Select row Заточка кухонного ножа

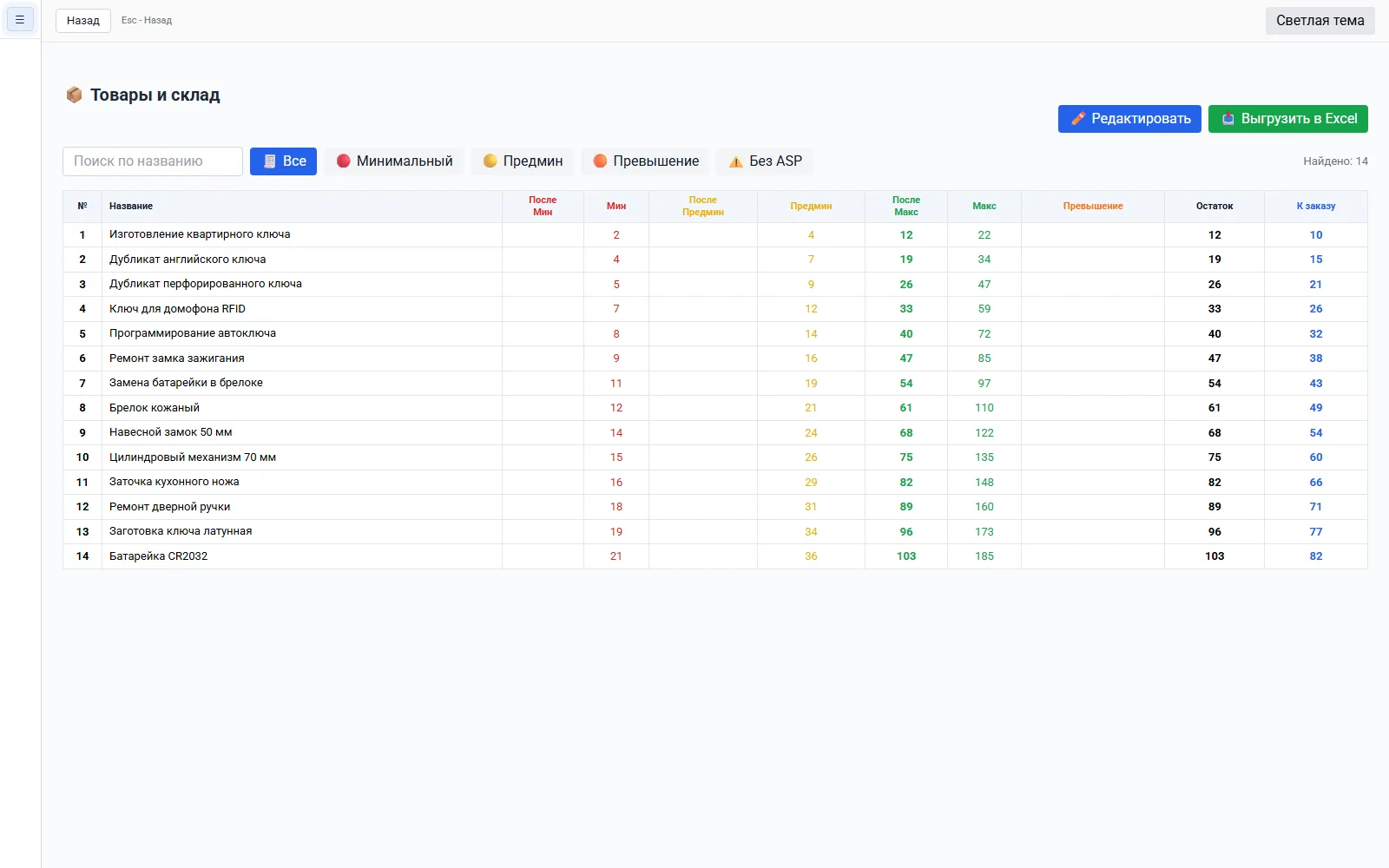pyautogui.click(x=715, y=483)
